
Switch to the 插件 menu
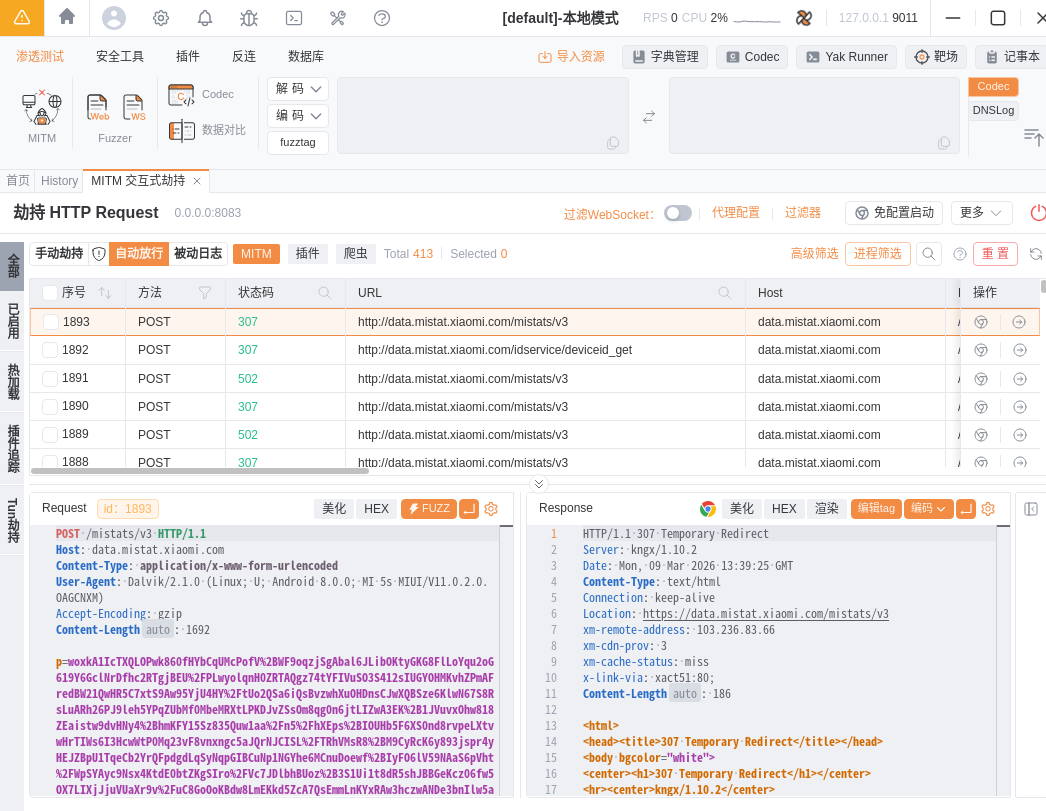pos(187,57)
